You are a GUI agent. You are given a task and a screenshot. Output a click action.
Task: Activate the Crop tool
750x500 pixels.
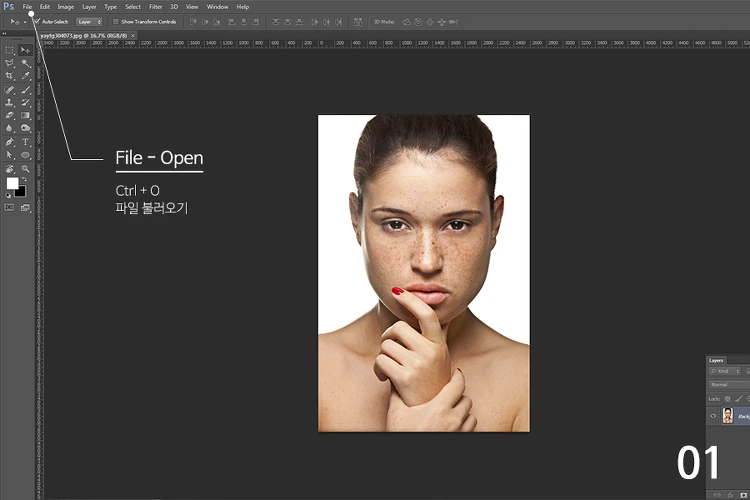tap(10, 76)
